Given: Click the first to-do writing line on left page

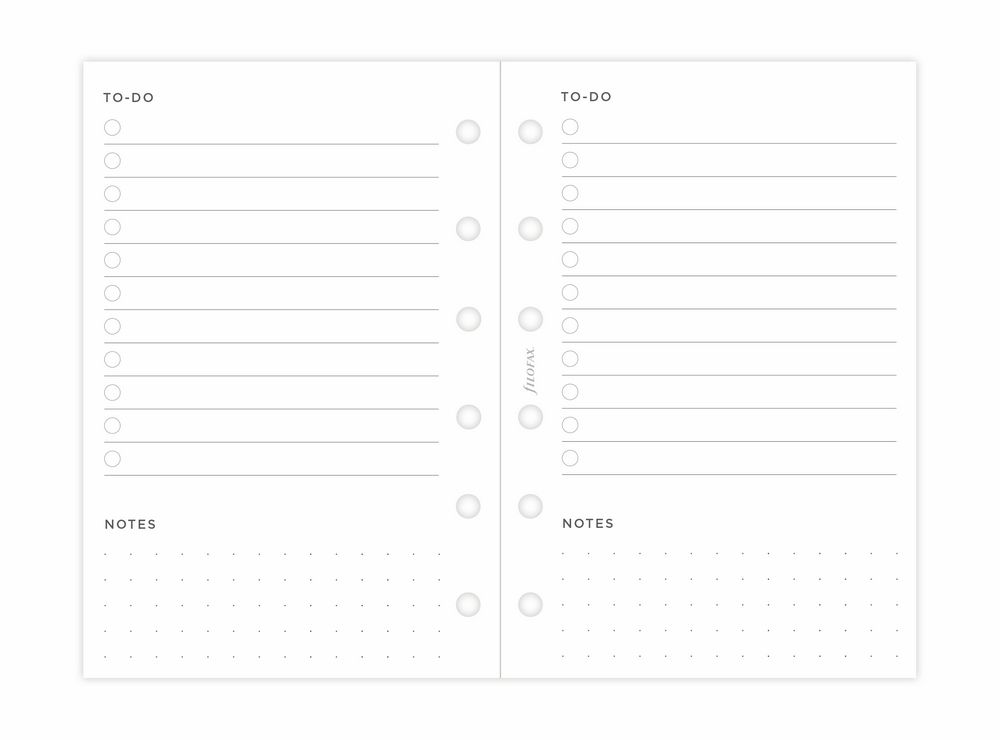Looking at the screenshot, I should point(272,144).
